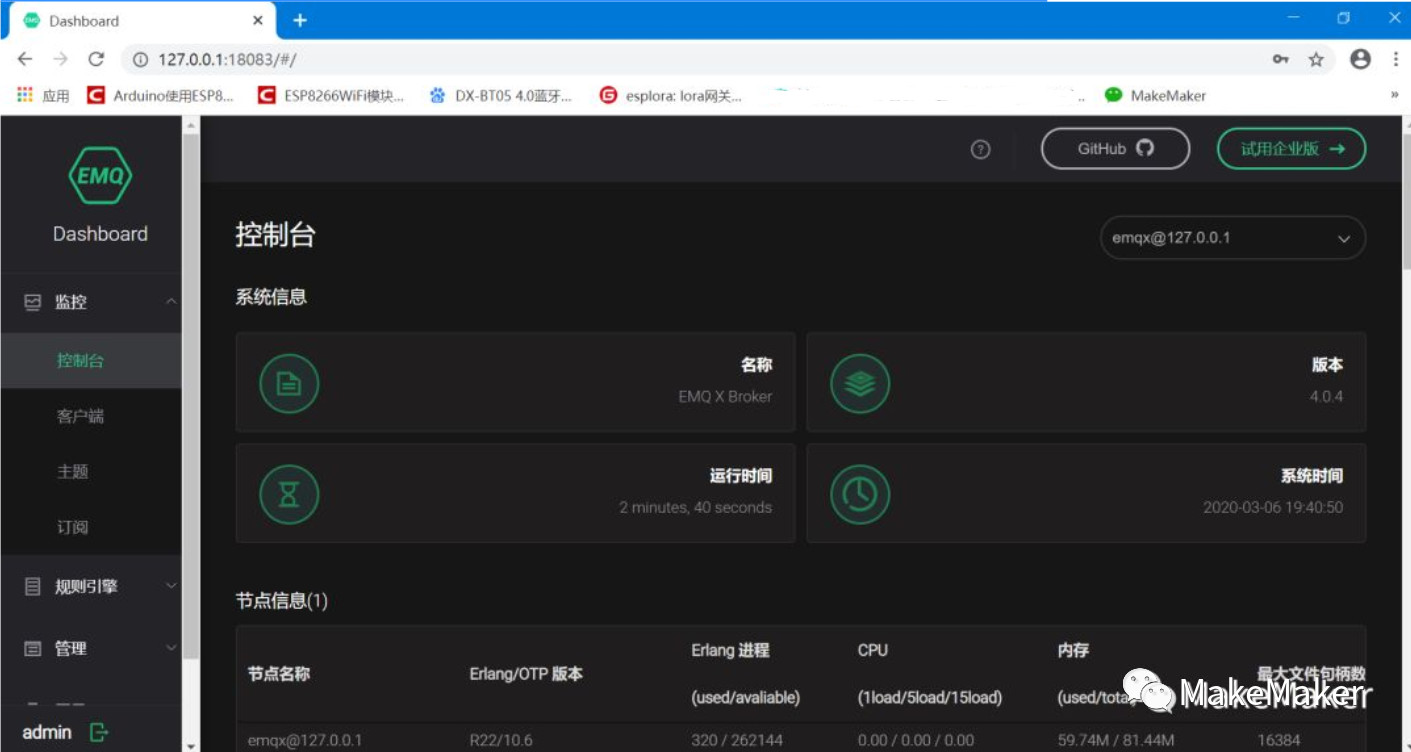1411x752 pixels.
Task: Click the layered stack version icon
Action: [860, 383]
